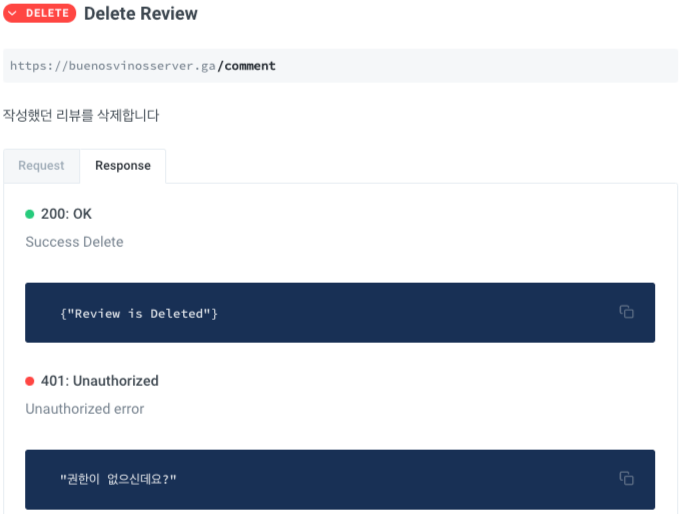The width and height of the screenshot is (681, 514).
Task: Click the 401: Unauthorized status label
Action: pyautogui.click(x=99, y=381)
